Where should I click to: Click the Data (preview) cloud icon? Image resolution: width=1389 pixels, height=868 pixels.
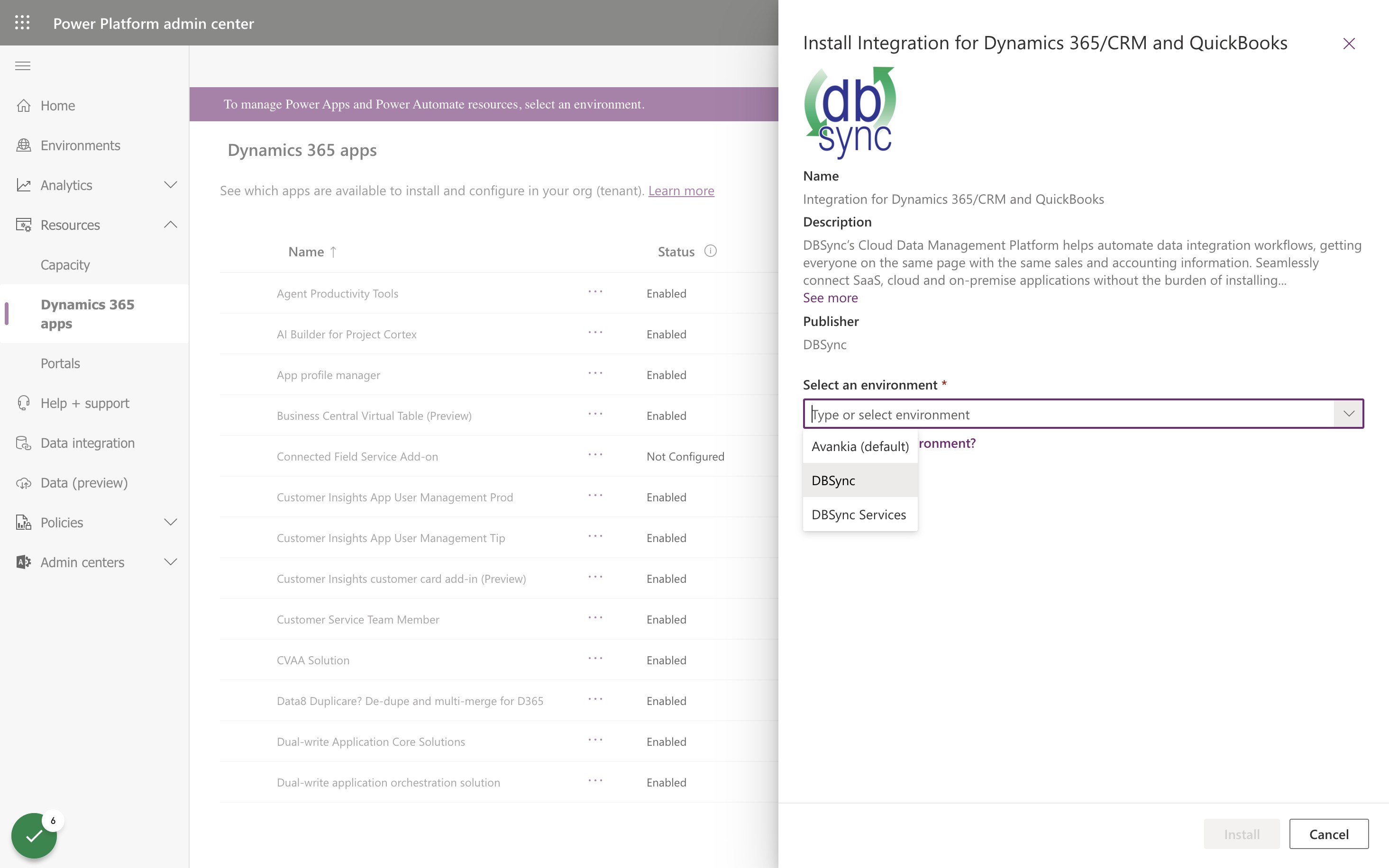[x=24, y=483]
